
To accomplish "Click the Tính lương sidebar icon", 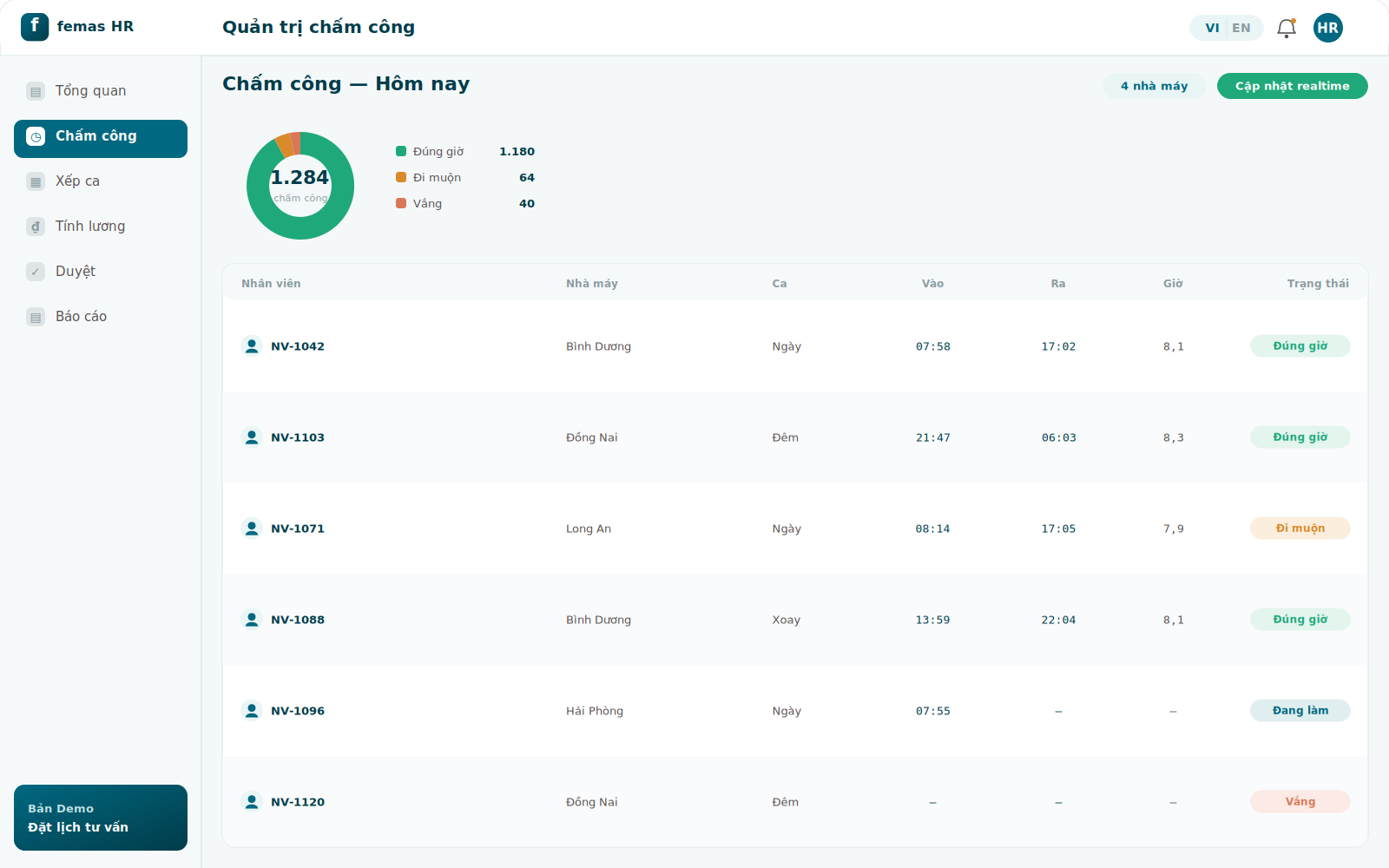I will (36, 227).
